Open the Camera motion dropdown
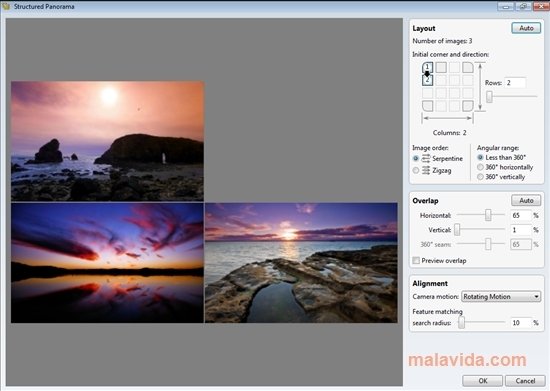 coord(501,297)
